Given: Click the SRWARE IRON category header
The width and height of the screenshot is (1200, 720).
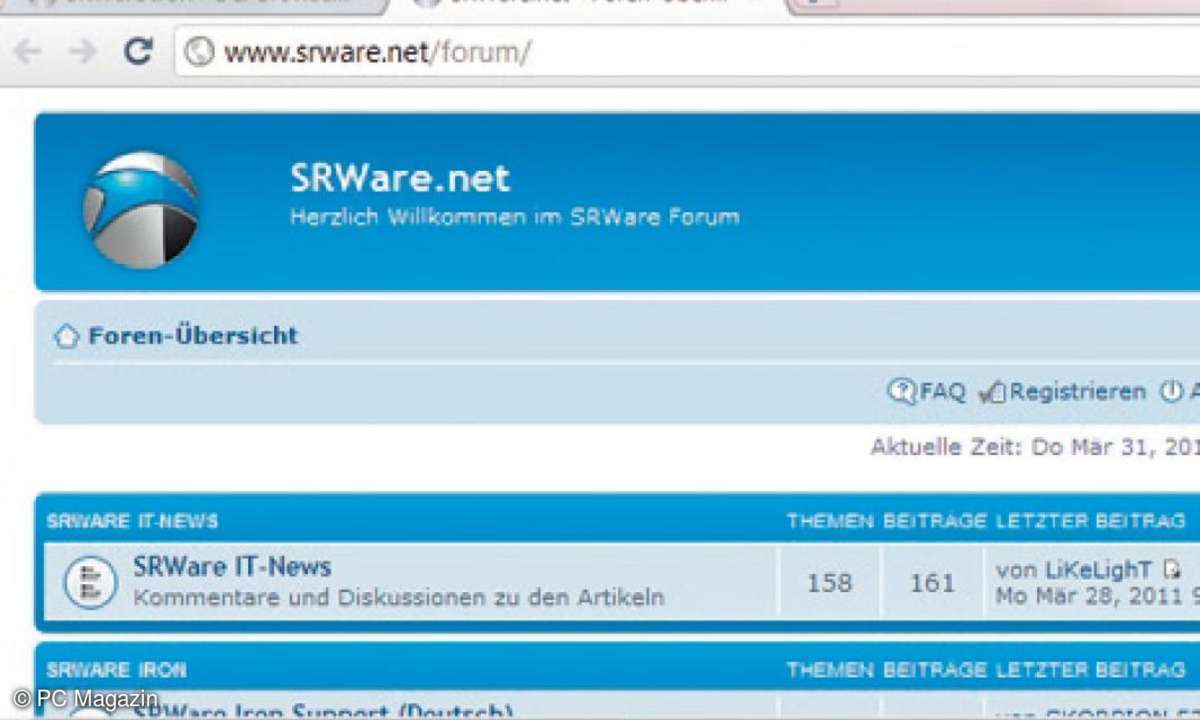Looking at the screenshot, I should (116, 669).
